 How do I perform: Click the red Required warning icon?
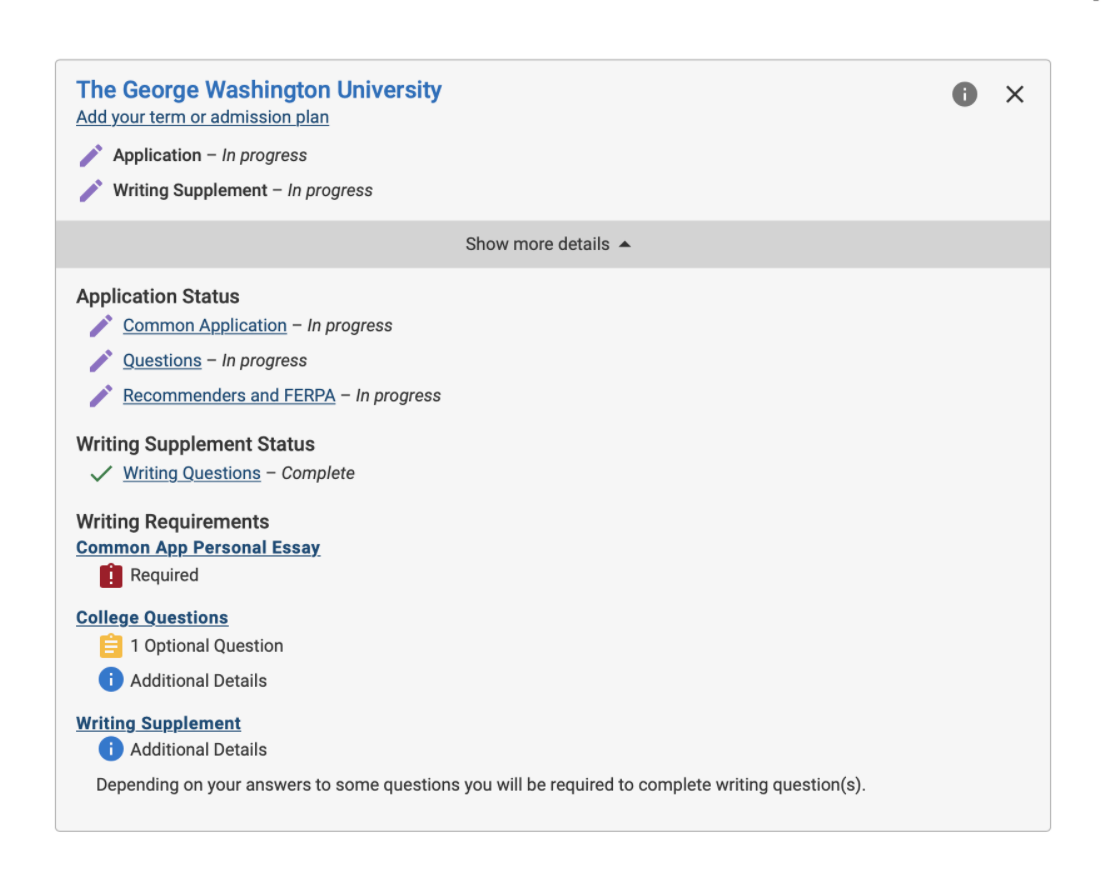(x=111, y=575)
